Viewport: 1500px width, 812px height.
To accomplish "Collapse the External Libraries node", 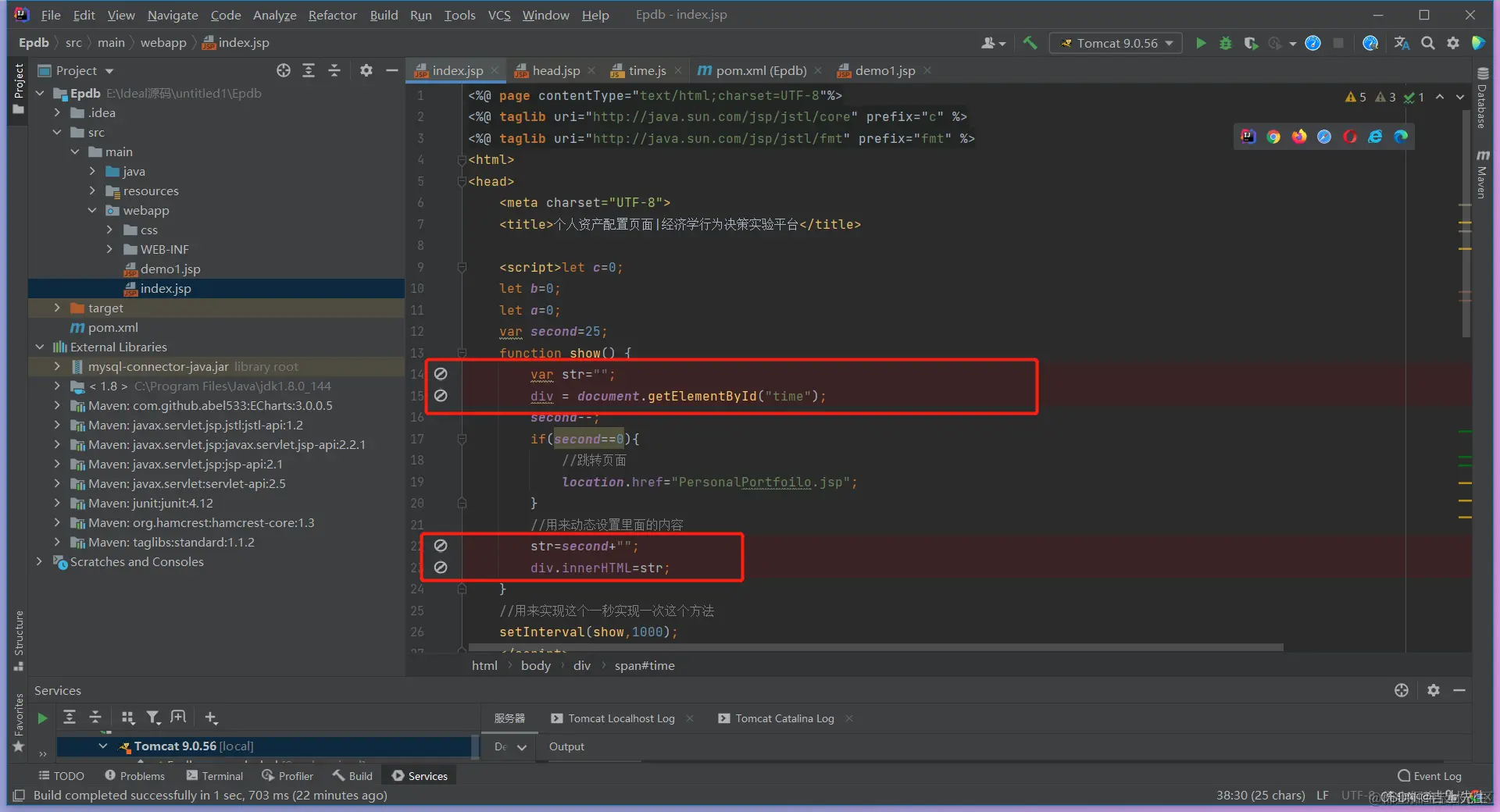I will [40, 347].
